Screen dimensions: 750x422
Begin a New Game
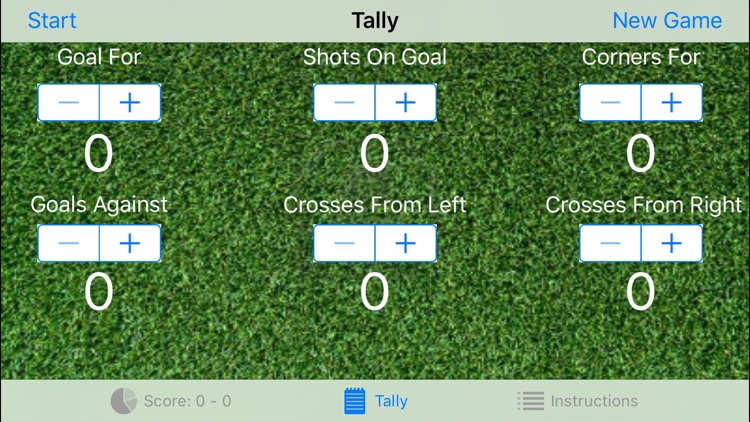[667, 21]
